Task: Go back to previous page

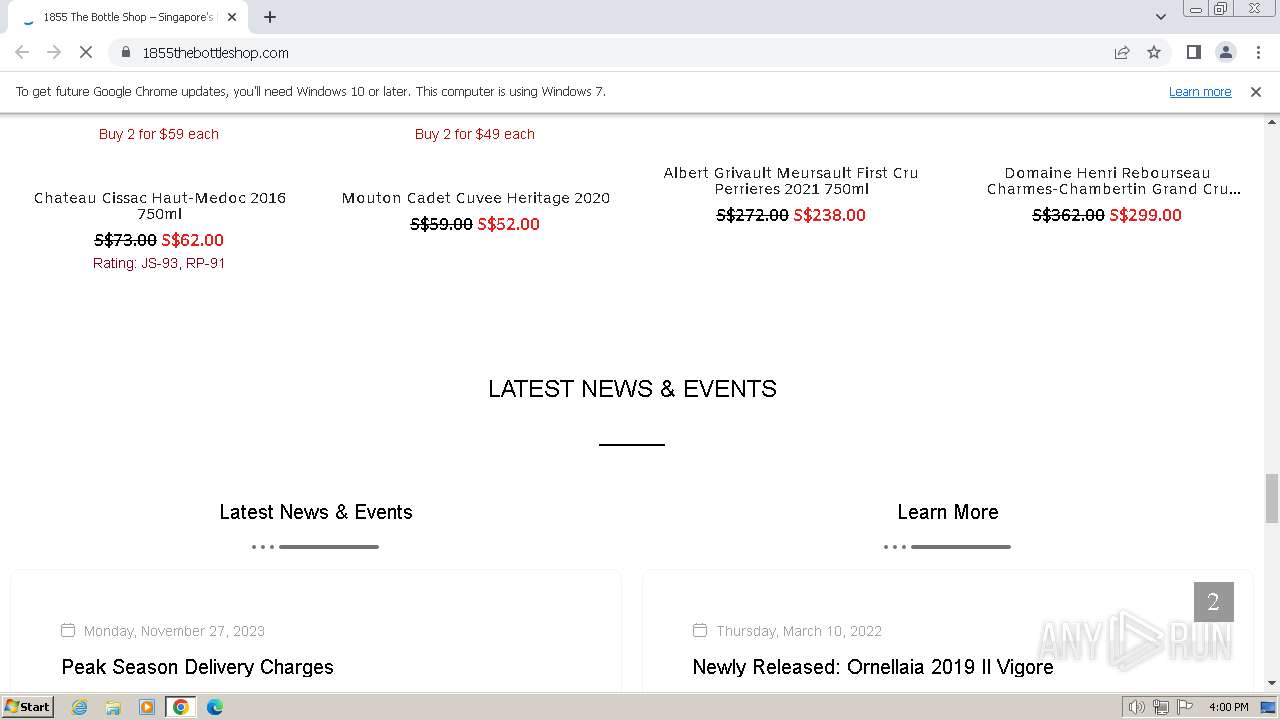Action: coord(22,52)
